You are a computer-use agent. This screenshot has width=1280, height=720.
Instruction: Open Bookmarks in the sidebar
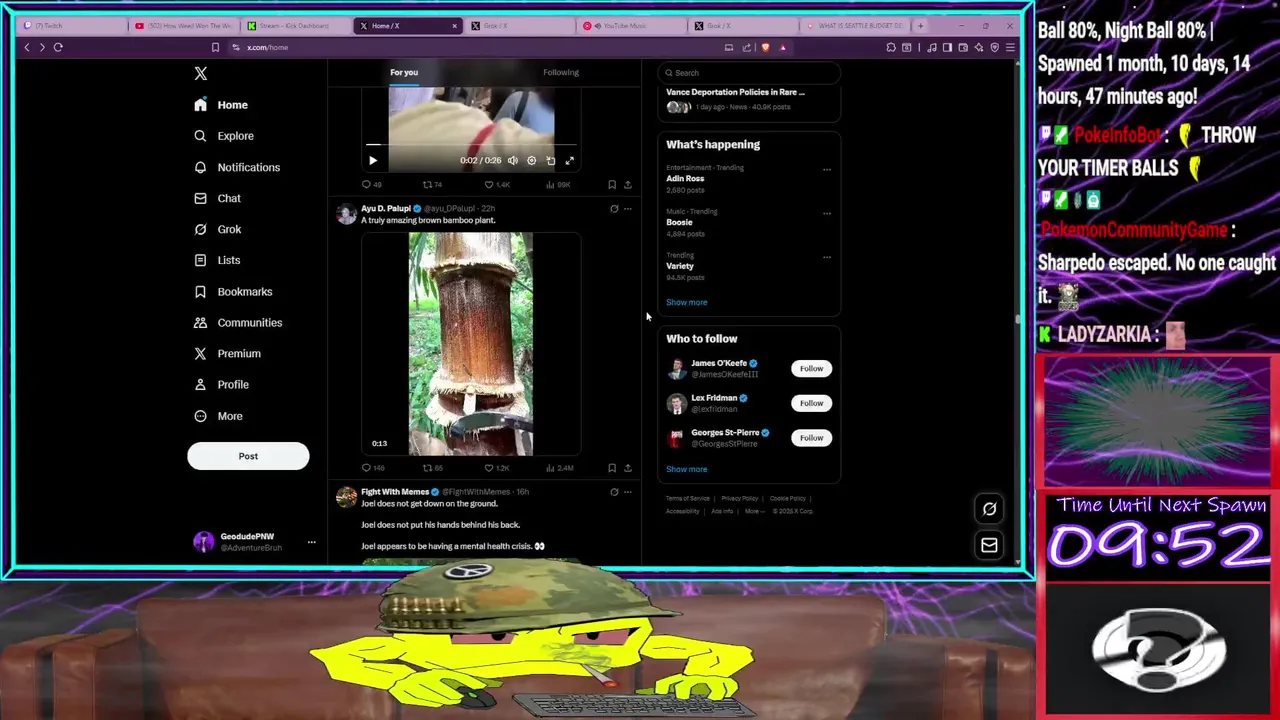tap(234, 291)
